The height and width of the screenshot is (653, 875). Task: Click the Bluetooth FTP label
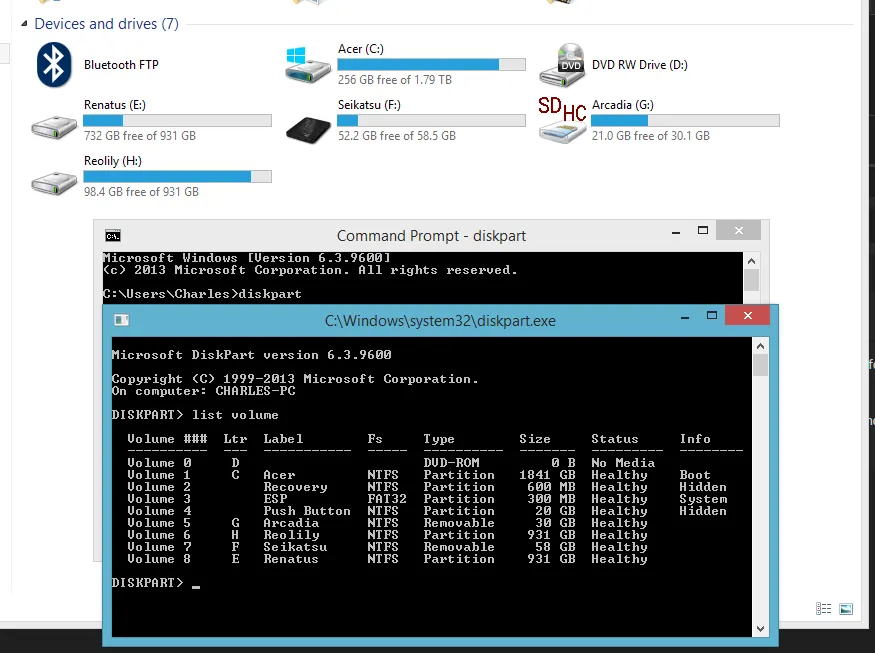click(x=121, y=65)
